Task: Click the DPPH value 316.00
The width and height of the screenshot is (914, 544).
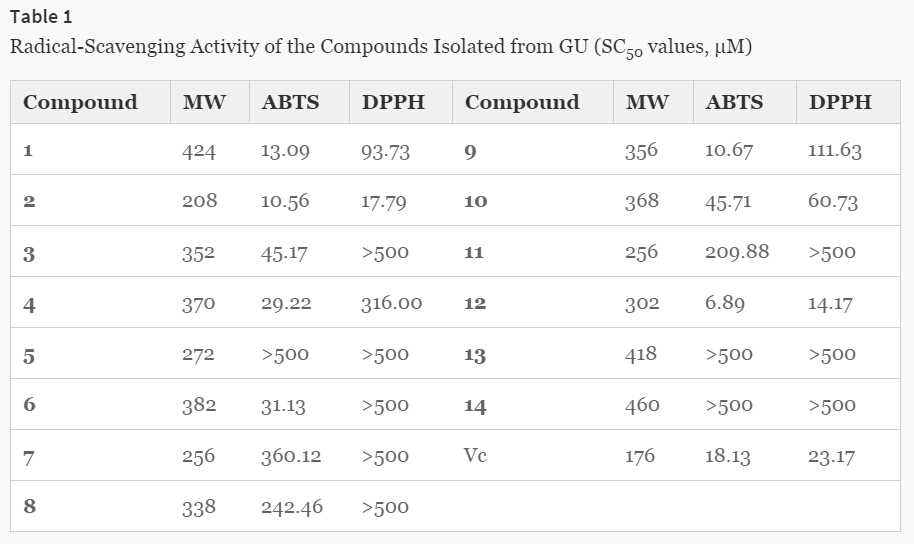Action: coord(391,303)
